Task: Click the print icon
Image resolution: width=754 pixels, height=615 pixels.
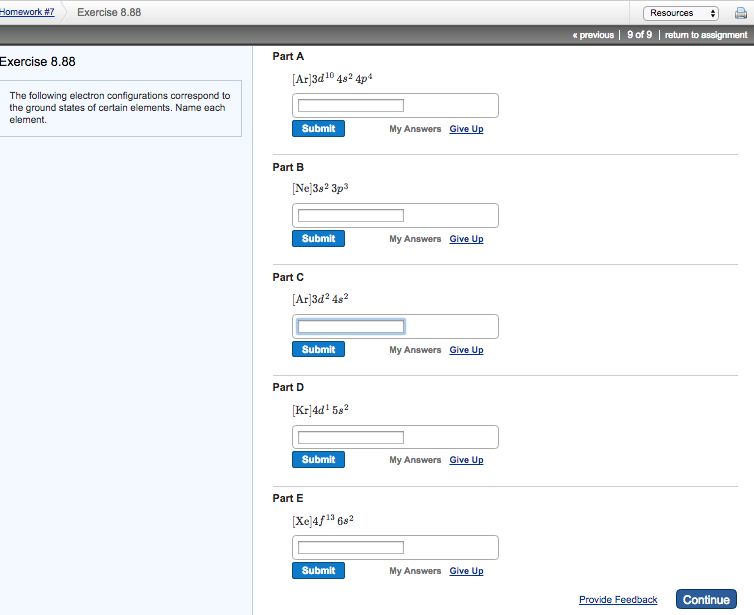Action: tap(740, 13)
